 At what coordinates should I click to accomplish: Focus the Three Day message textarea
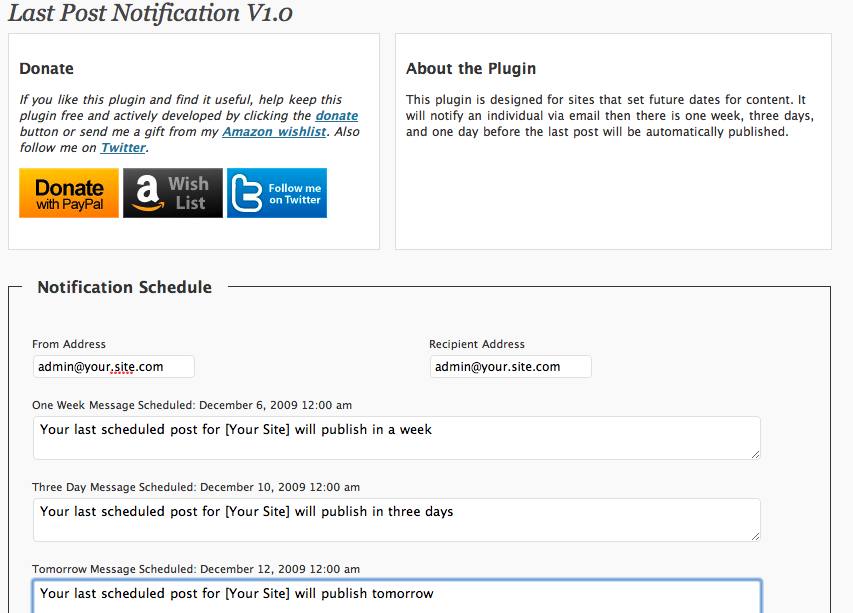click(x=397, y=520)
